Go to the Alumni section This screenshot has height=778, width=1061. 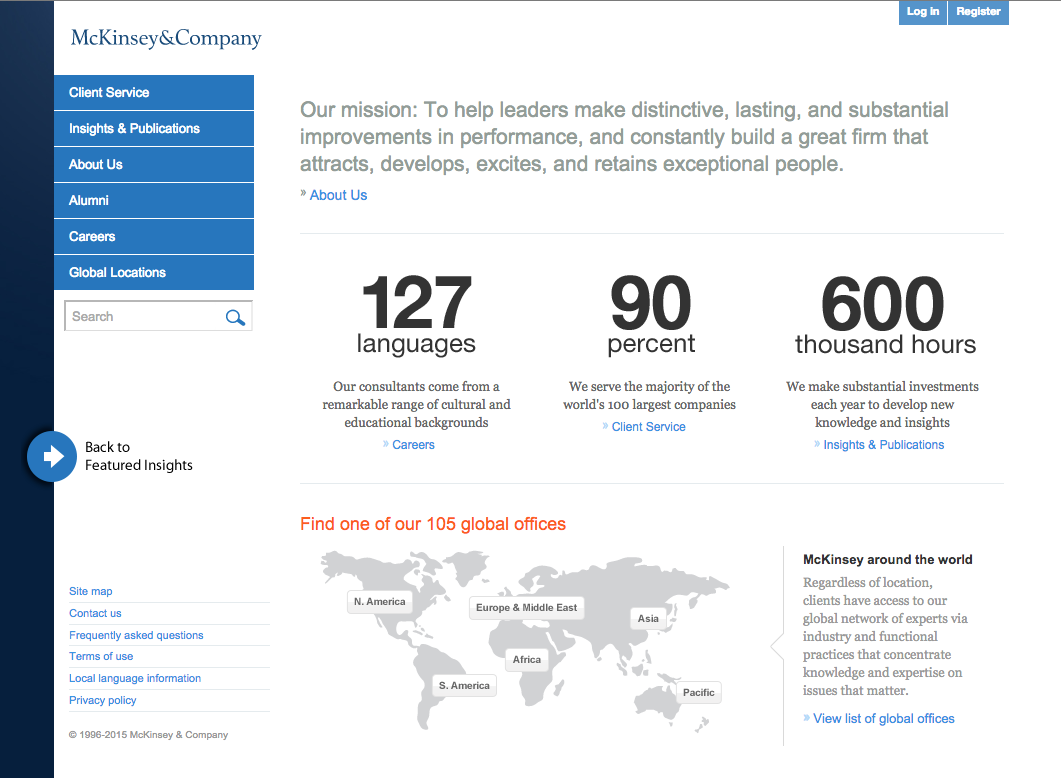[154, 200]
